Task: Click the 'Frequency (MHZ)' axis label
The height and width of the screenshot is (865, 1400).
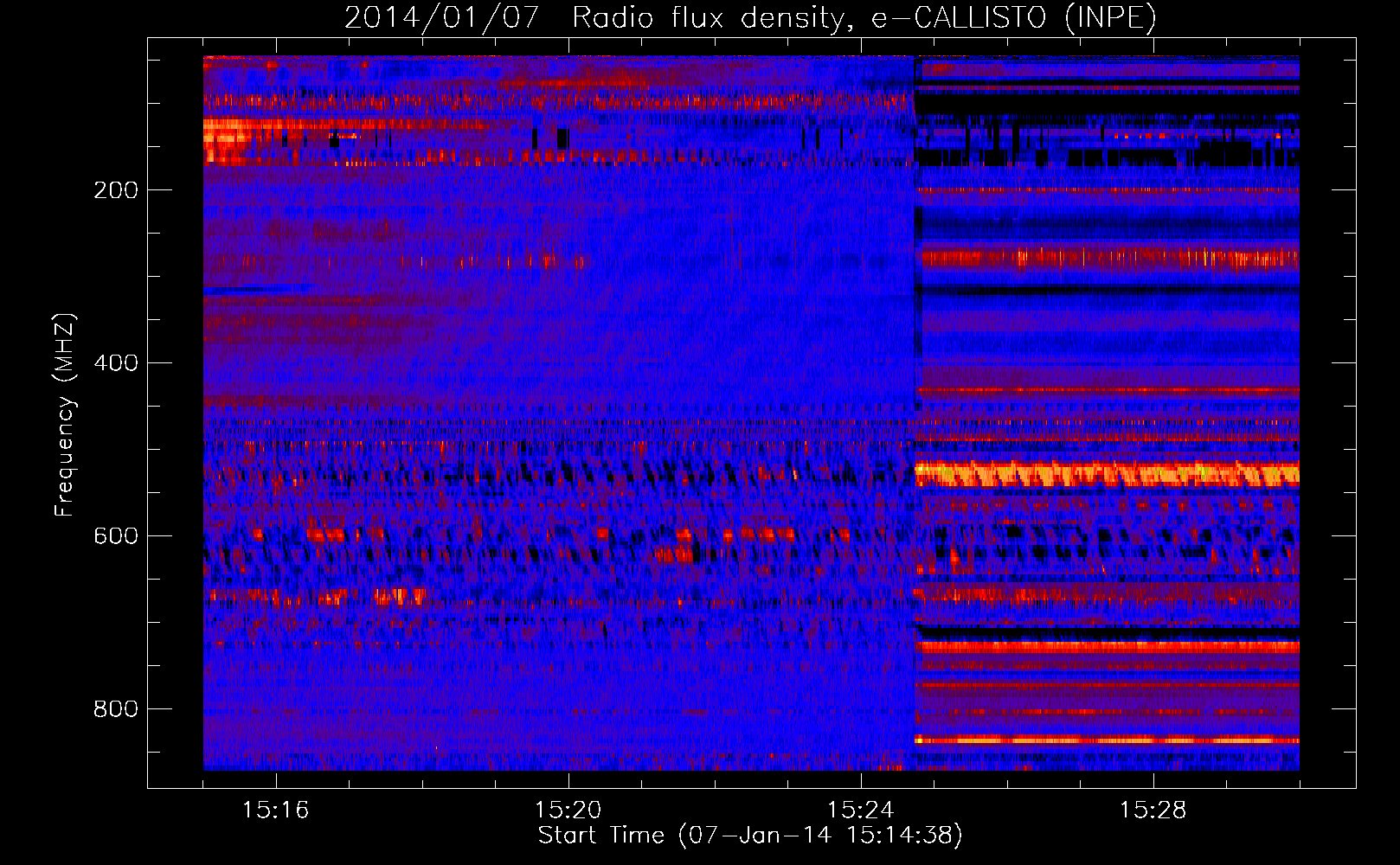Action: [65, 415]
